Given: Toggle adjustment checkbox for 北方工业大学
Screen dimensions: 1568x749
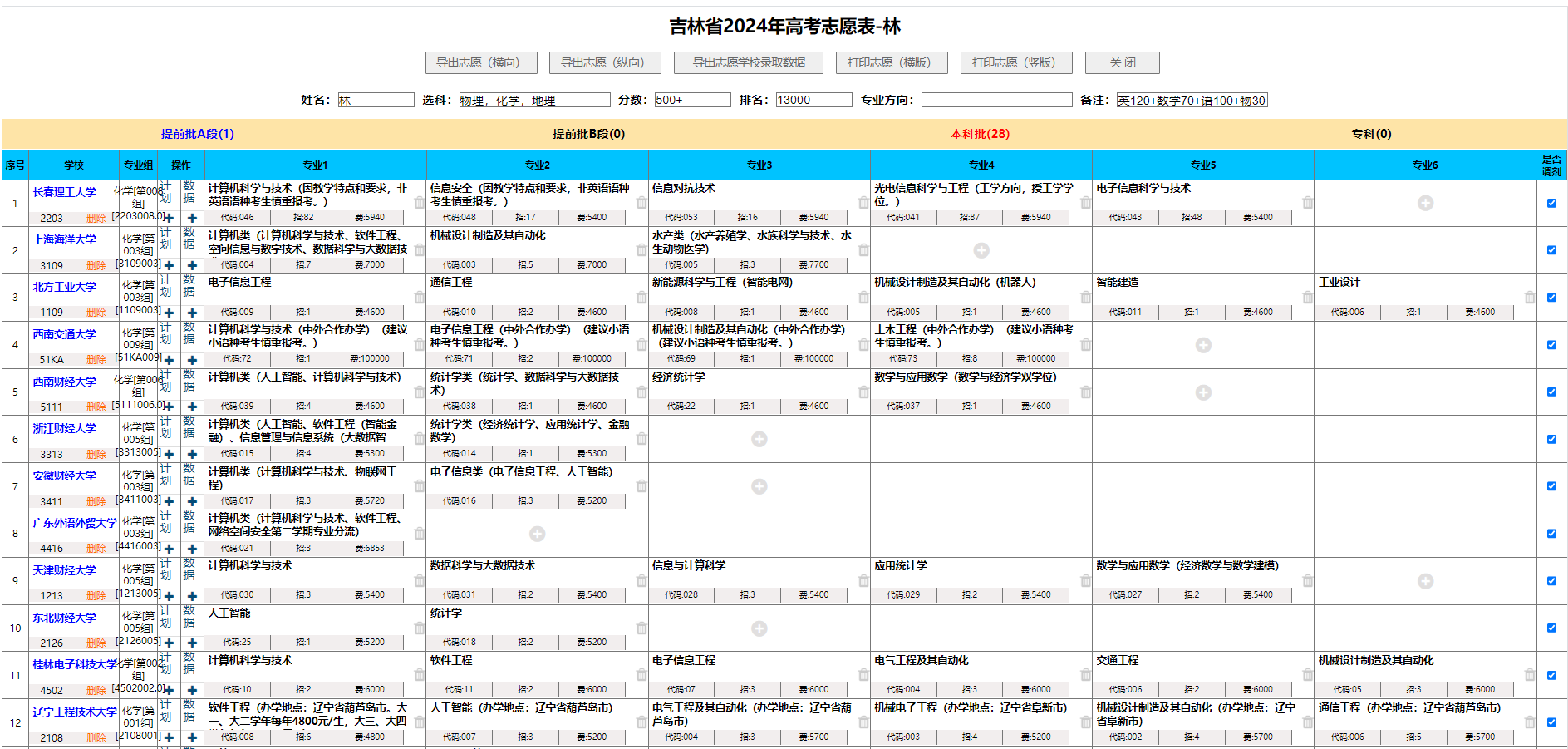Looking at the screenshot, I should point(1551,297).
